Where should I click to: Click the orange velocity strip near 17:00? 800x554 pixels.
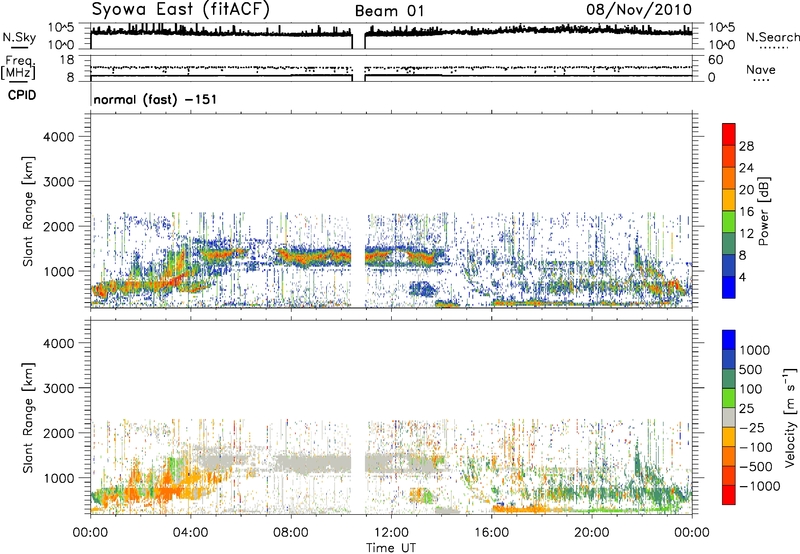pos(520,509)
